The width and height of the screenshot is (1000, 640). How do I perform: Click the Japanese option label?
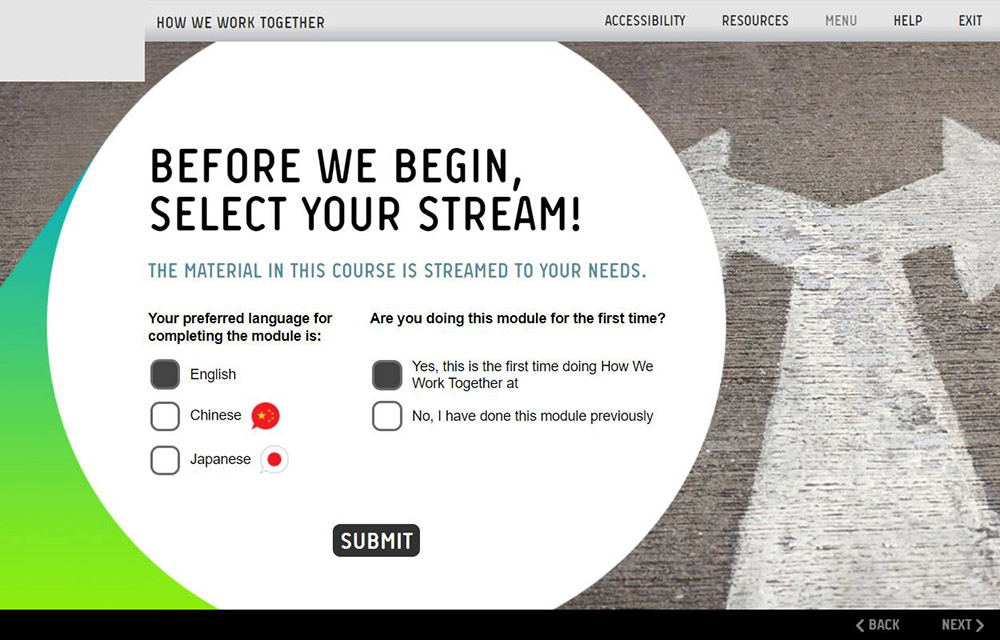point(220,460)
